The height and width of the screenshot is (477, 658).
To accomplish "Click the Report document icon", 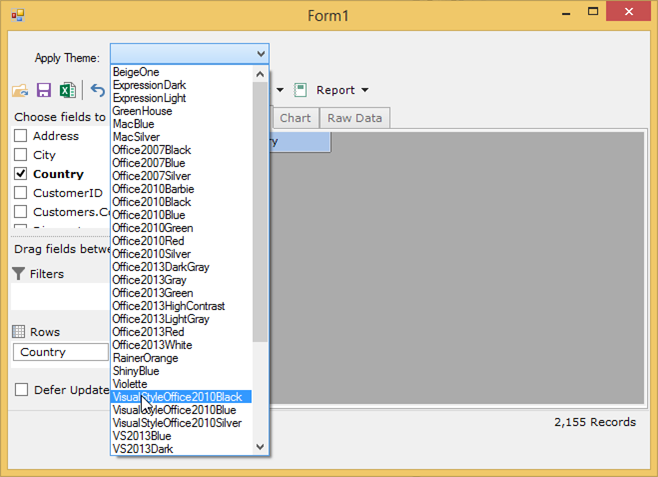I will (x=300, y=90).
